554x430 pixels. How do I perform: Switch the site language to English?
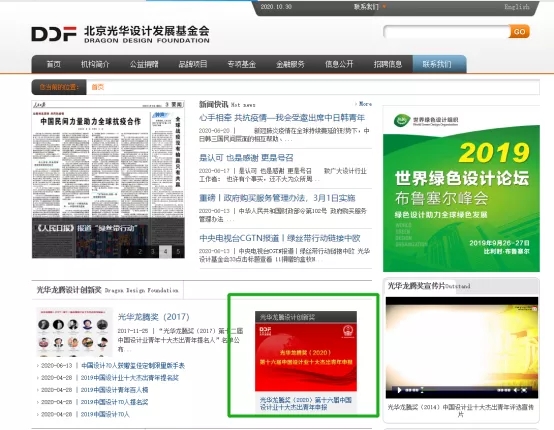(517, 7)
